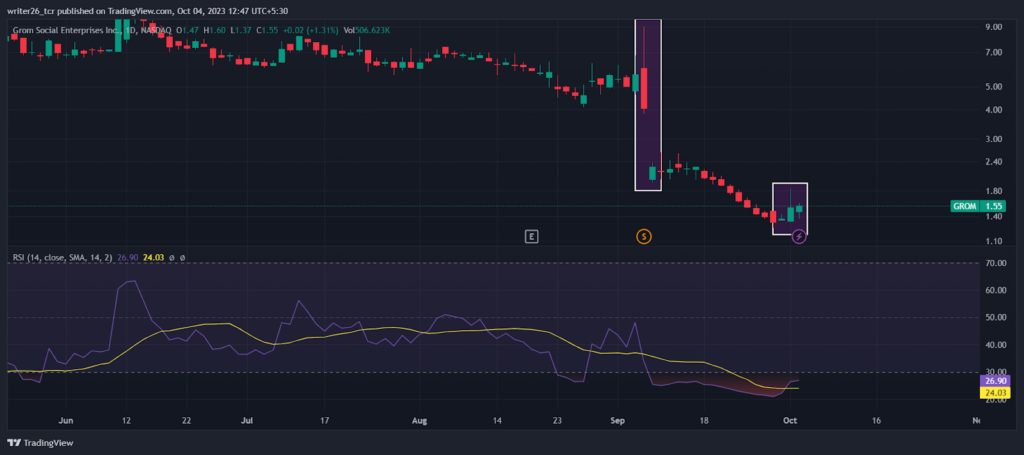Viewport: 1024px width, 455px height.
Task: Click the 60.00 RSI axis label
Action: click(997, 290)
